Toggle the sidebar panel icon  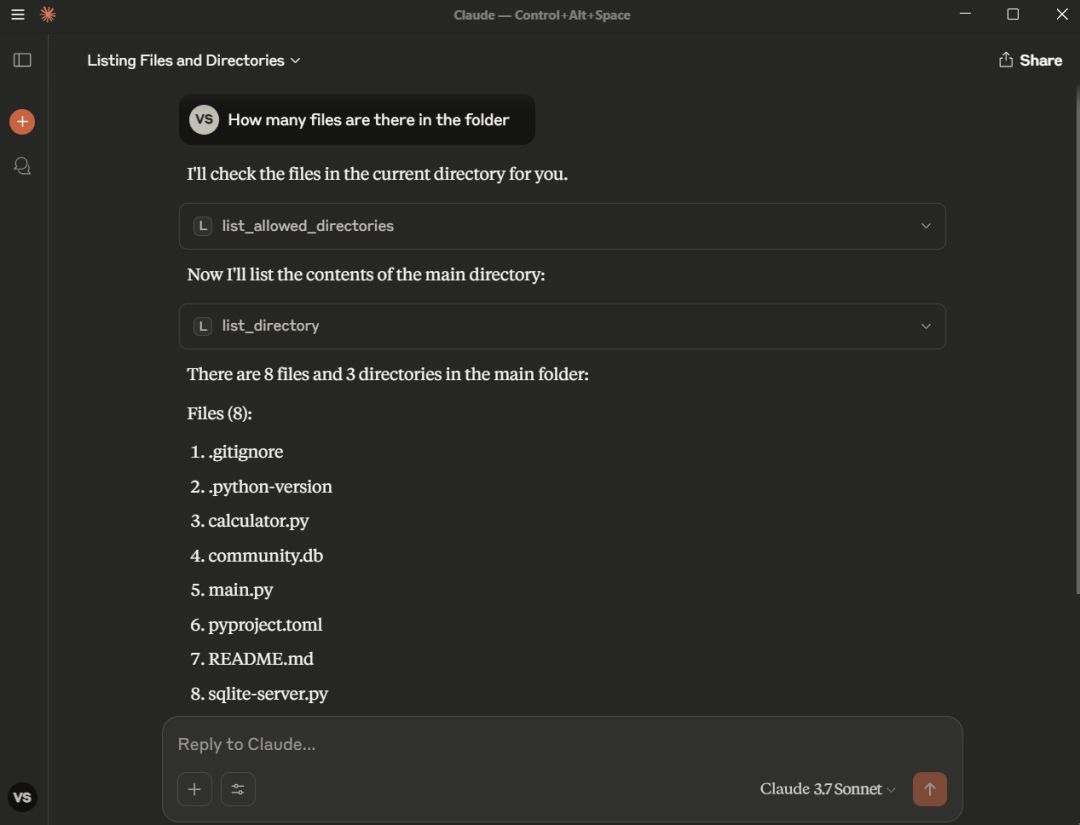click(x=22, y=60)
